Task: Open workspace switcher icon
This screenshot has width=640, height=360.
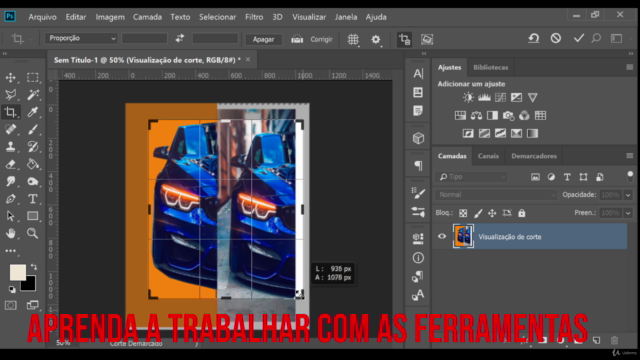Action: [x=616, y=38]
